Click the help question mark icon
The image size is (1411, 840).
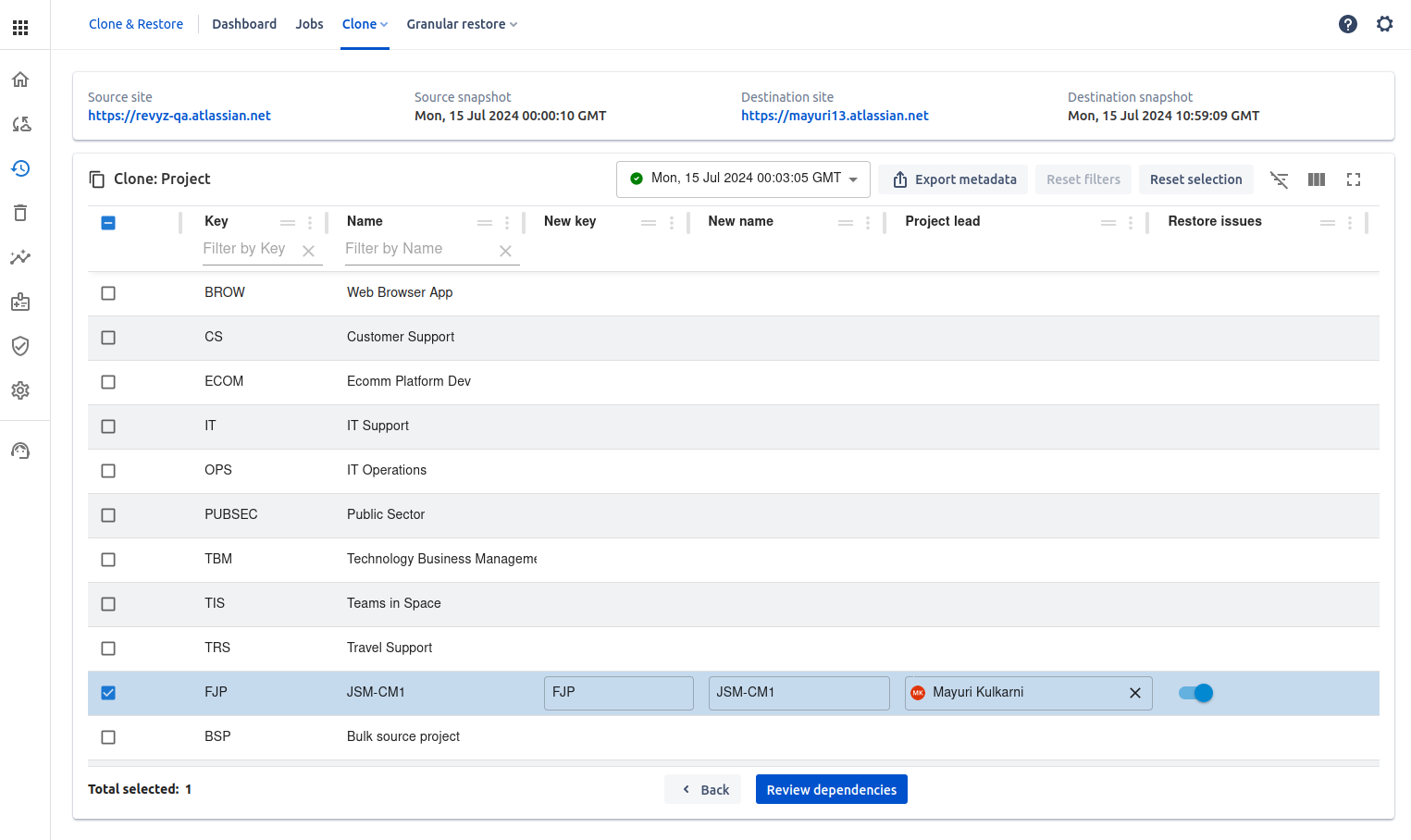point(1347,24)
